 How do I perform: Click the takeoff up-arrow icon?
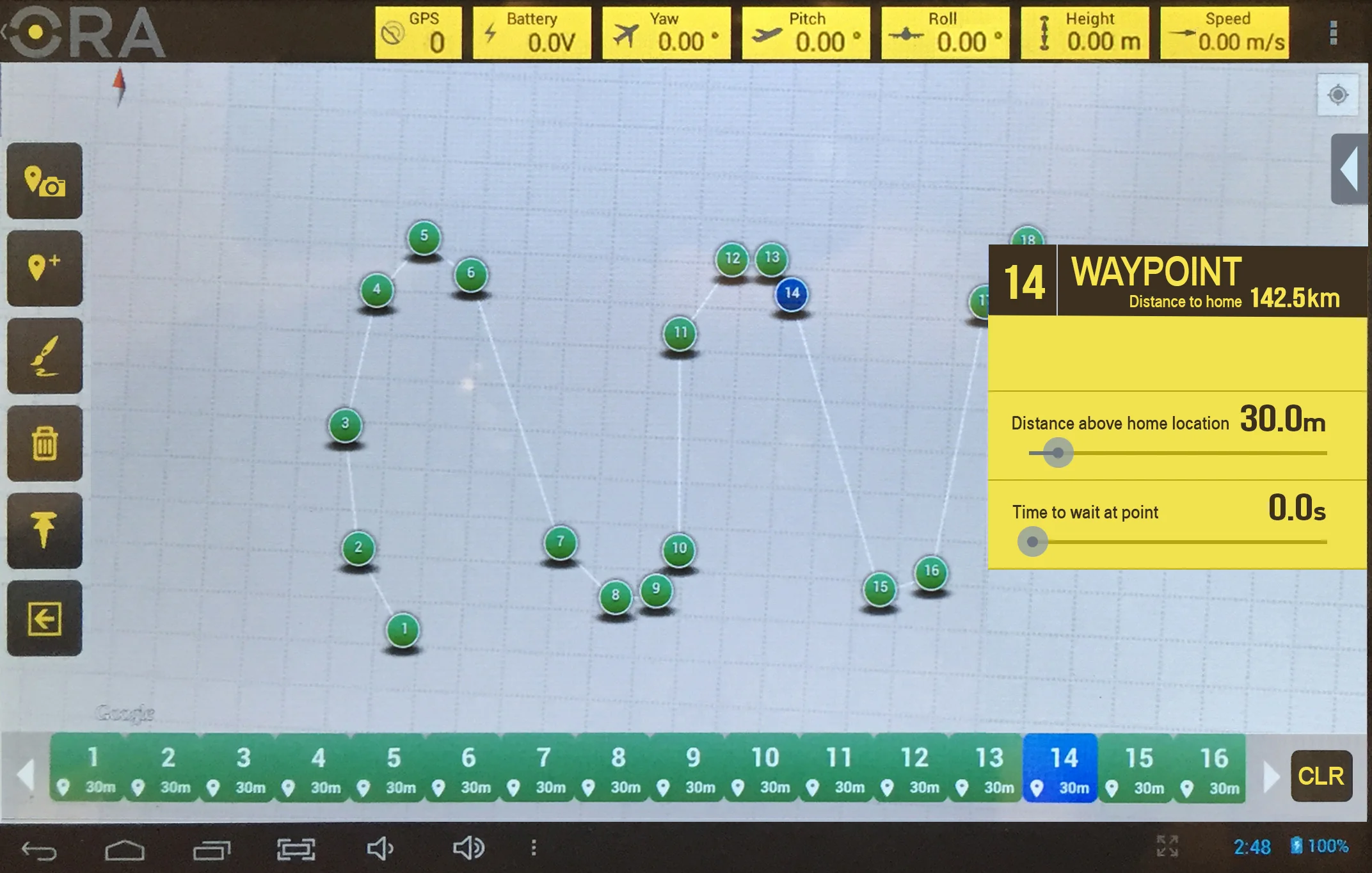point(44,531)
